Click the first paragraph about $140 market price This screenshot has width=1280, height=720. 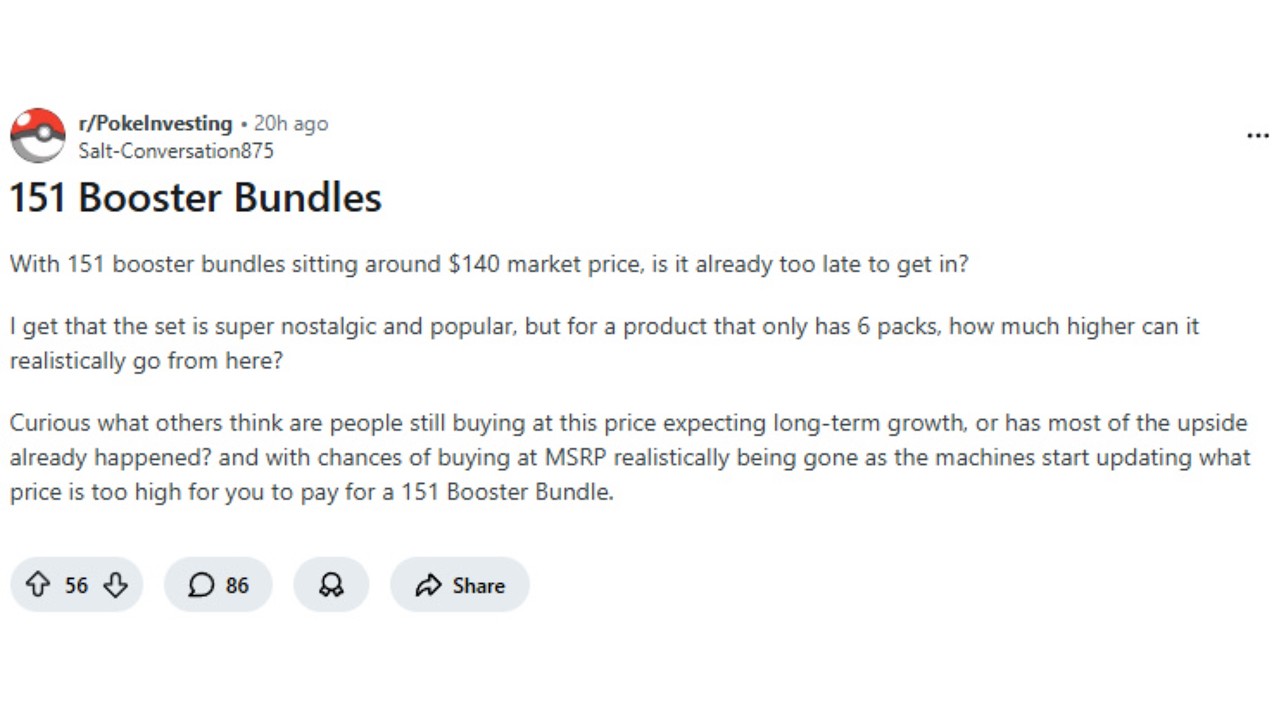coord(489,265)
